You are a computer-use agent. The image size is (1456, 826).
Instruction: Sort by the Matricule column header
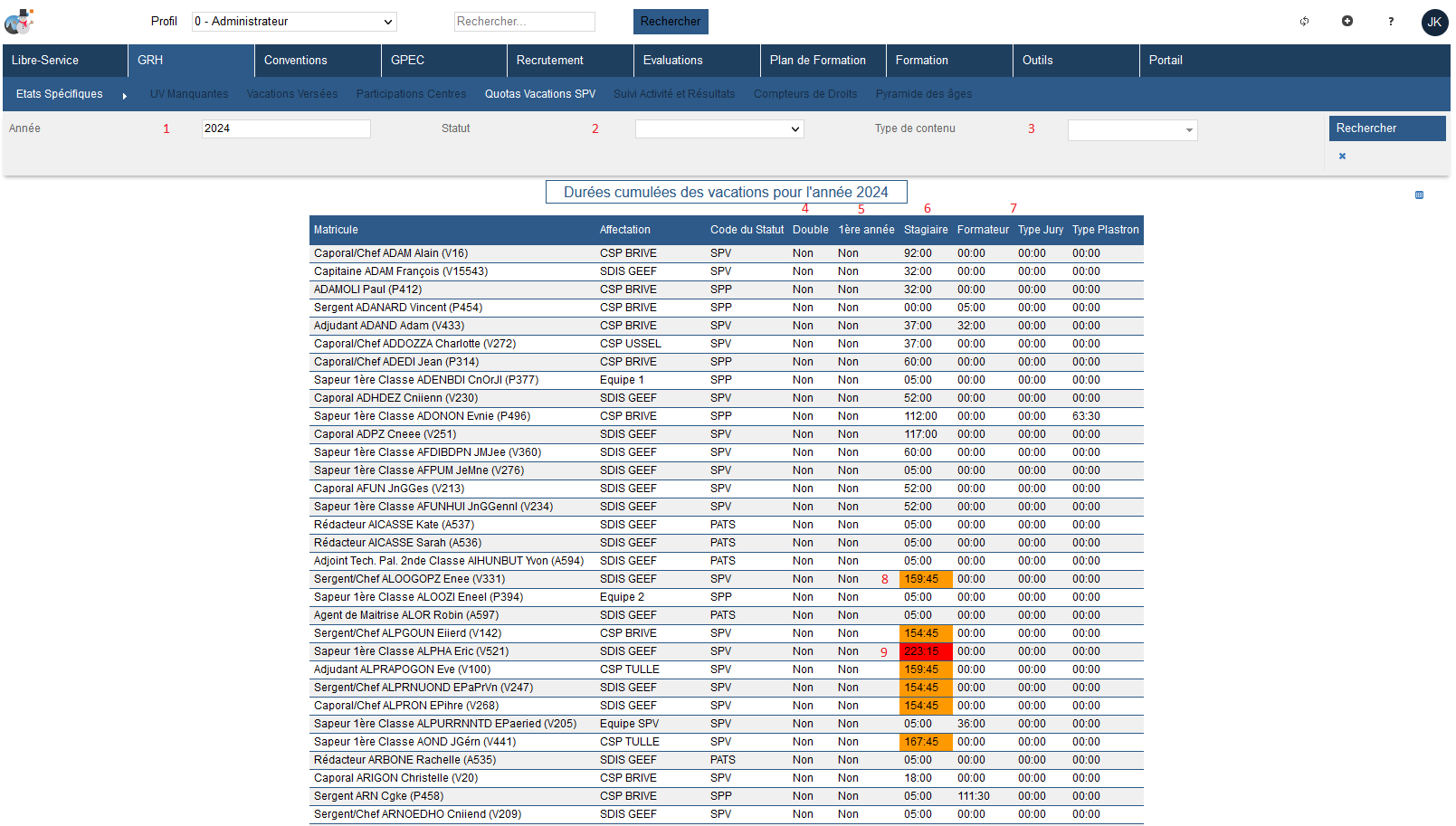[x=336, y=230]
